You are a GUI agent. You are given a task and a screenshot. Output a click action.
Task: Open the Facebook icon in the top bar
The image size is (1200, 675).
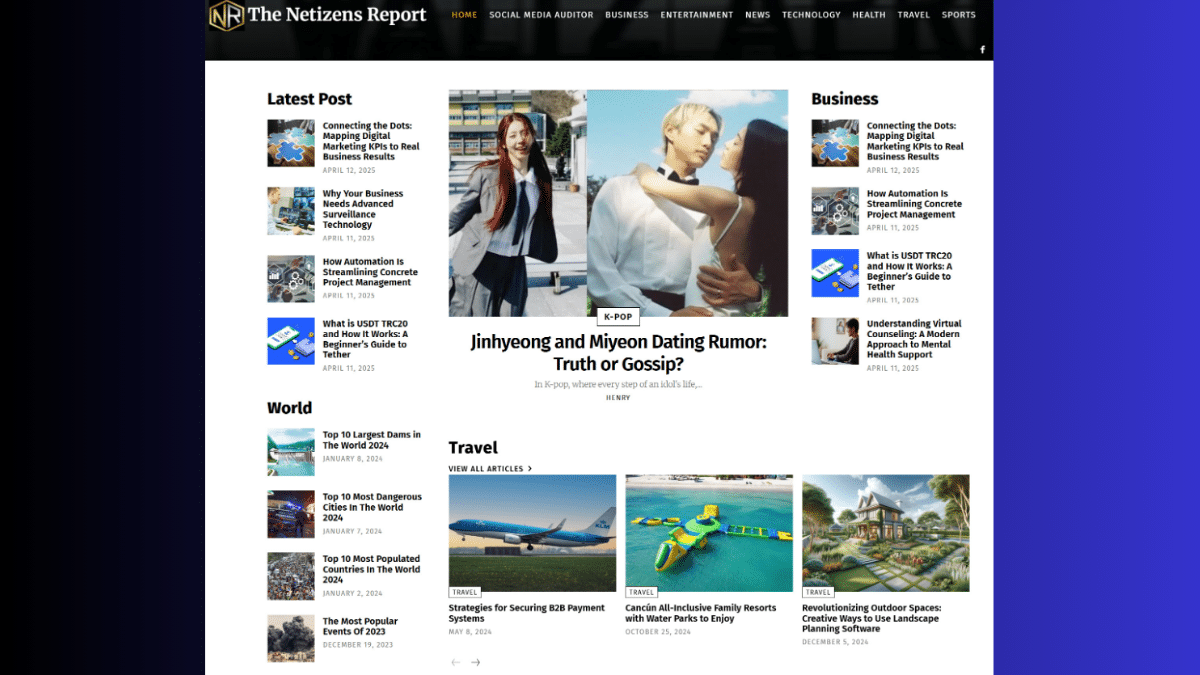pos(982,48)
